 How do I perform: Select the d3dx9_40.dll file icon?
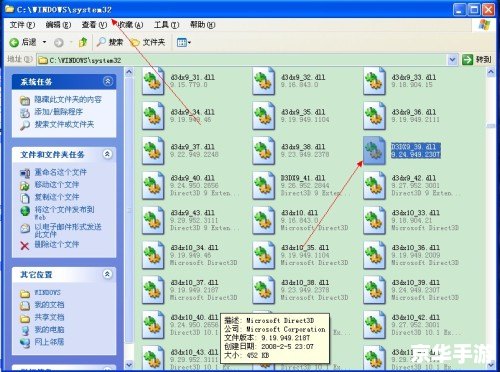153,185
